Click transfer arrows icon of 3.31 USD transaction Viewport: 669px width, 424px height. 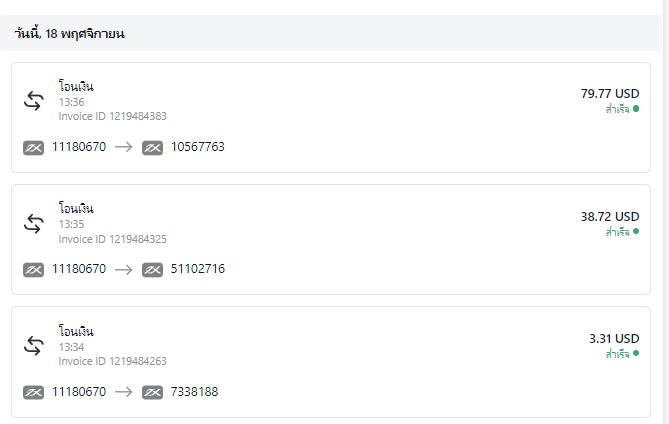(x=34, y=346)
